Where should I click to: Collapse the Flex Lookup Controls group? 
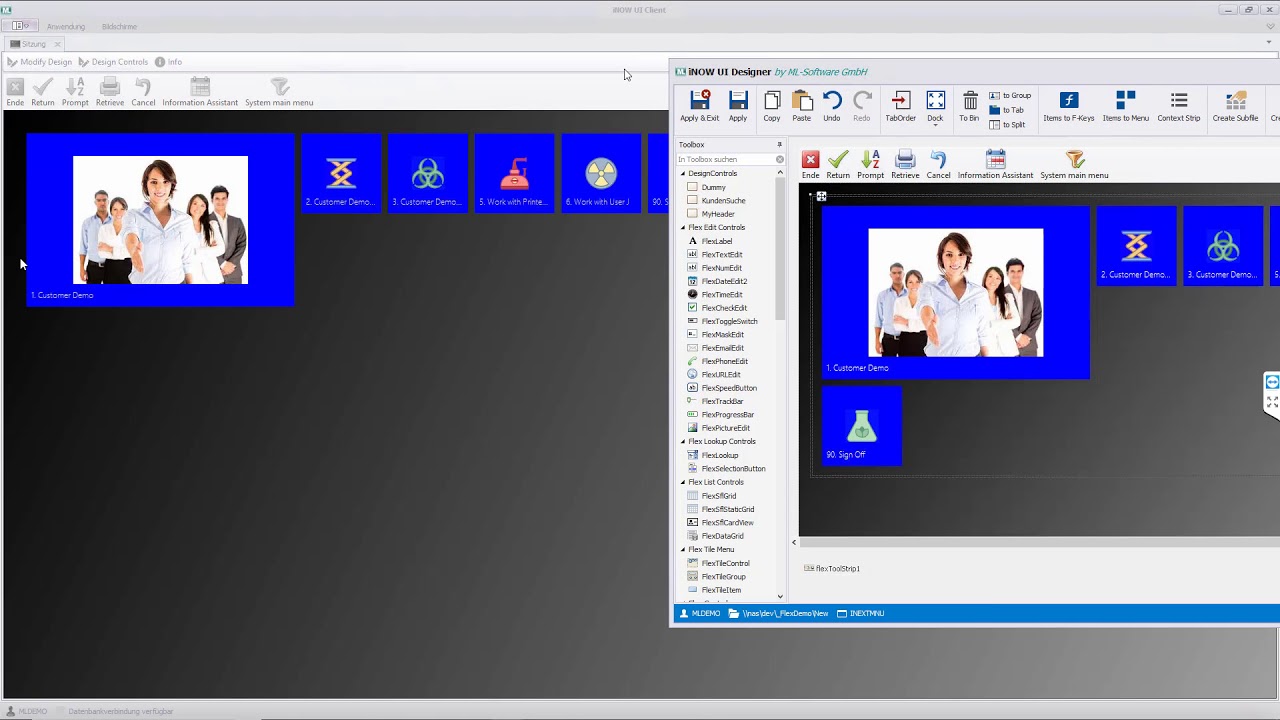pos(683,442)
